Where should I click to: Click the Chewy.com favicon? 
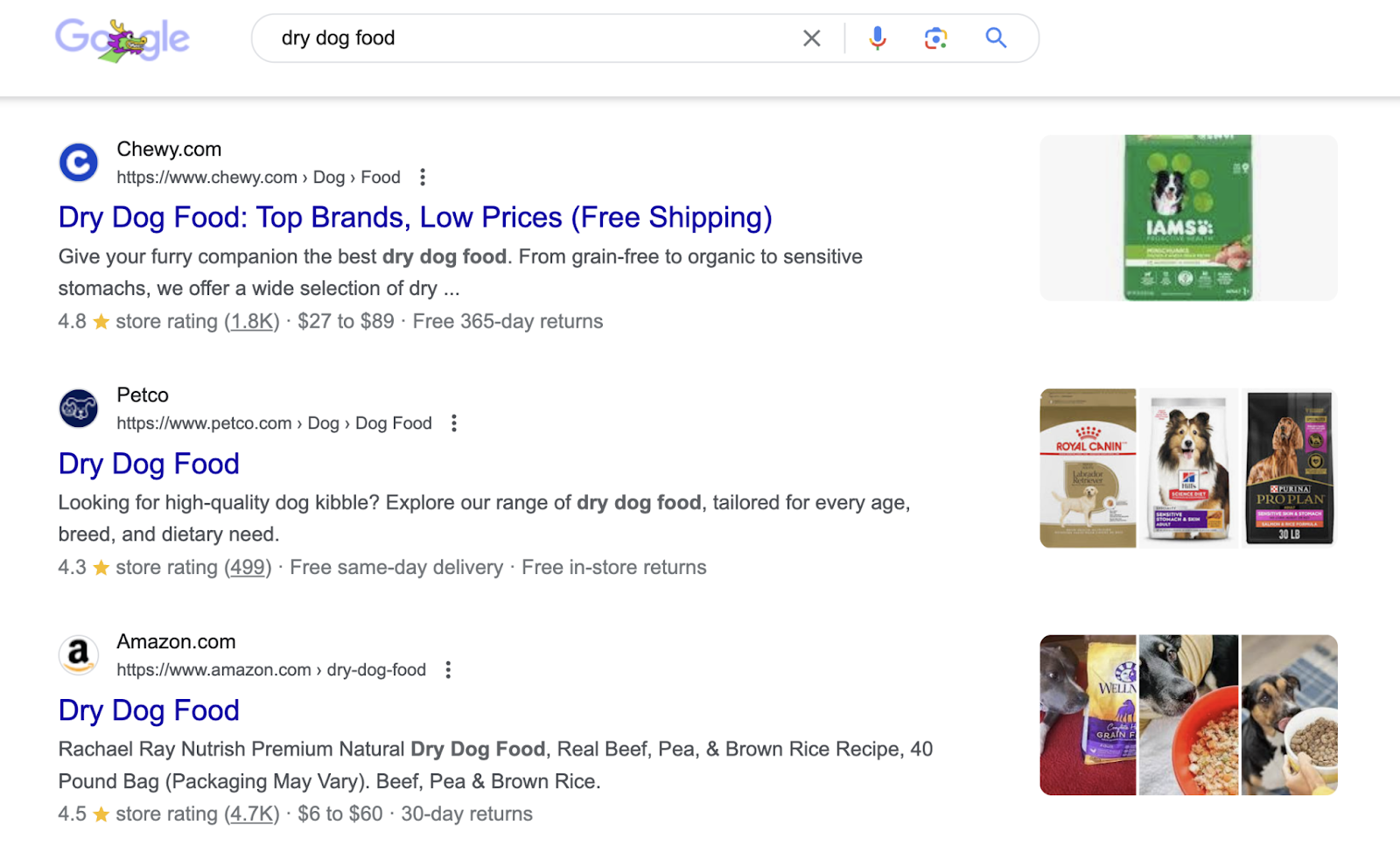[78, 162]
